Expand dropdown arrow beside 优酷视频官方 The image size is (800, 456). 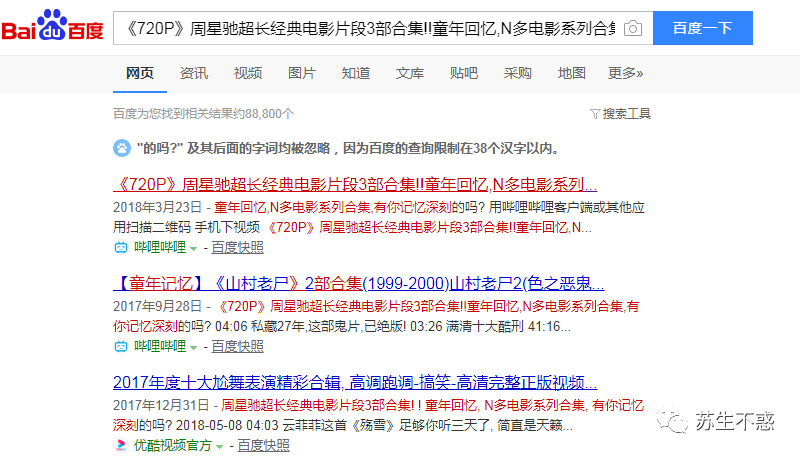[x=219, y=446]
